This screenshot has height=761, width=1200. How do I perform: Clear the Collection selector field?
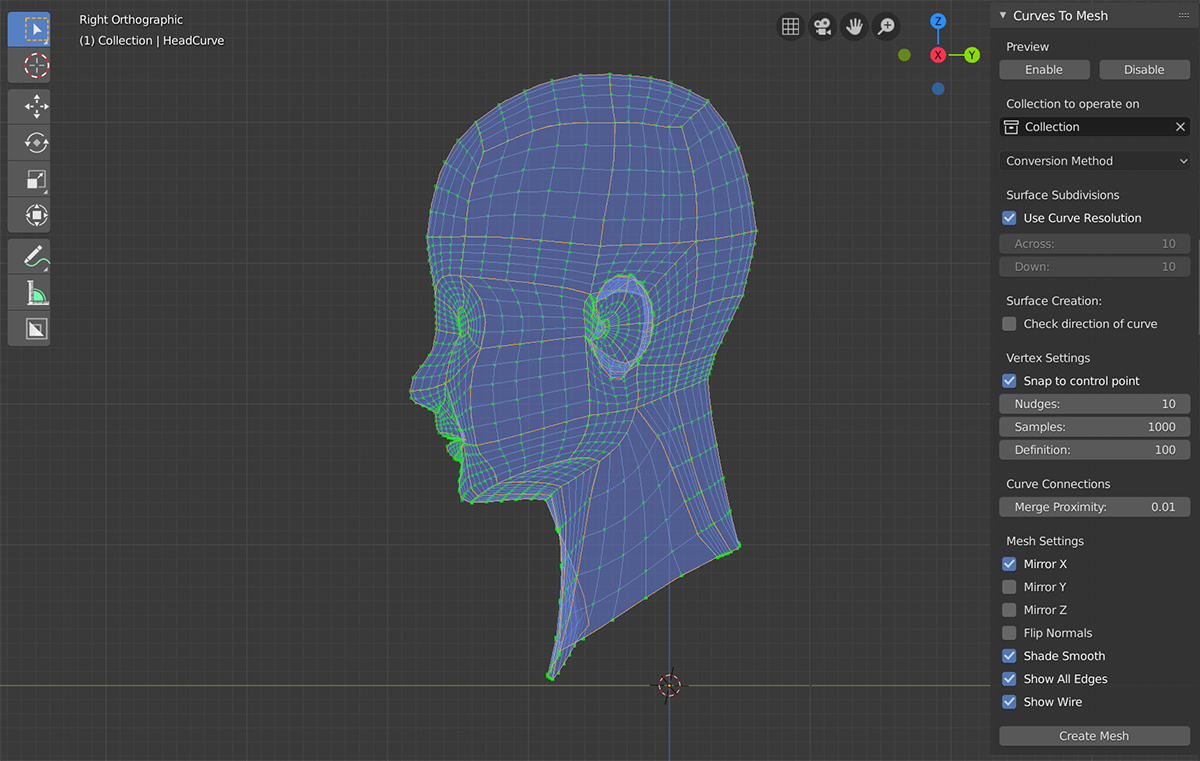click(x=1180, y=127)
